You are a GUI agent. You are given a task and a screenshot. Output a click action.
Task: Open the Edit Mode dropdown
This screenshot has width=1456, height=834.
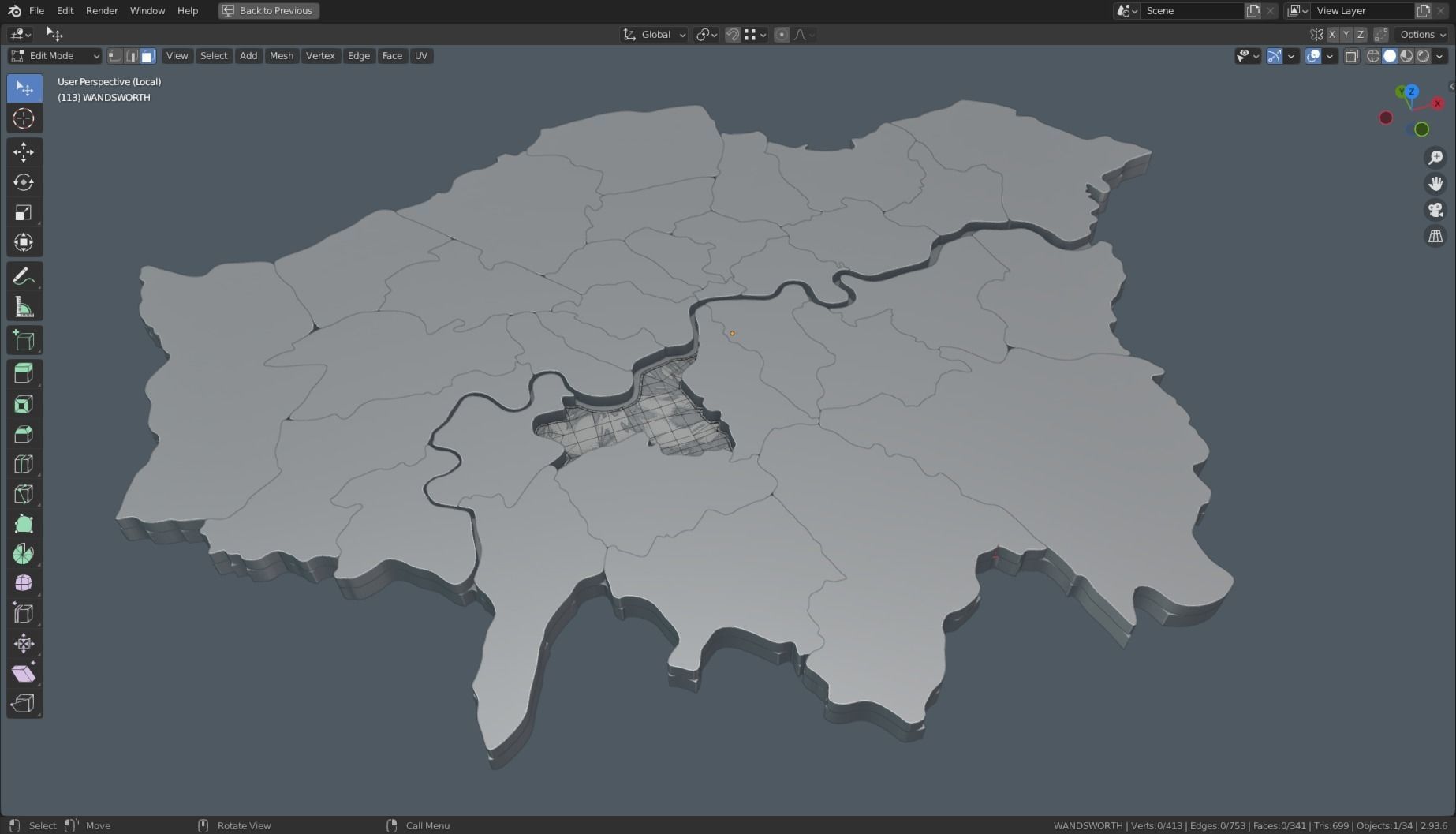54,56
